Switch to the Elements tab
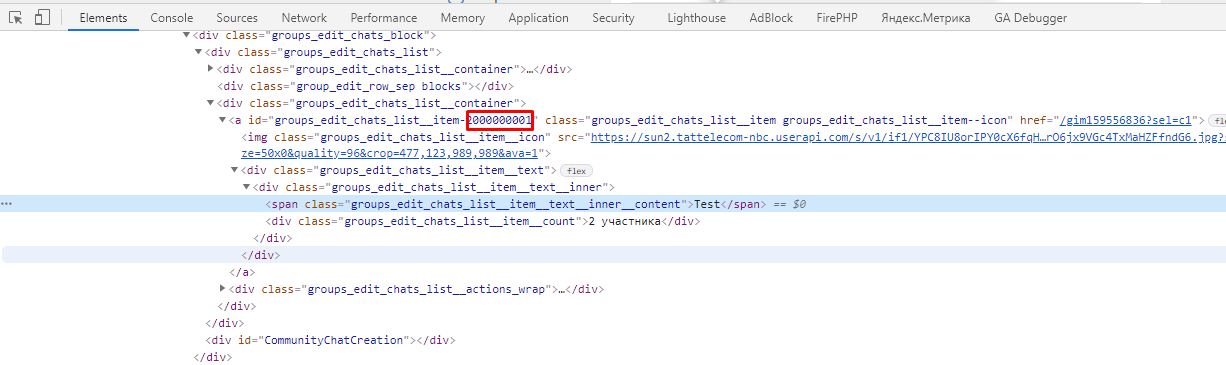The width and height of the screenshot is (1226, 365). coord(103,18)
